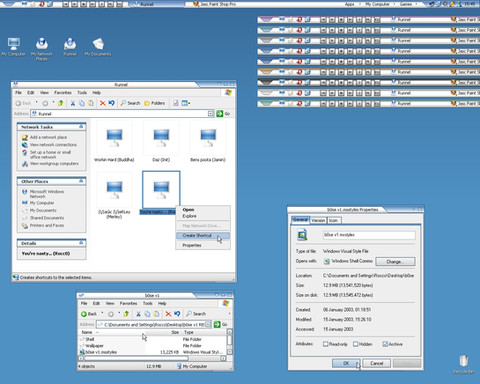The height and width of the screenshot is (384, 480).
Task: Check the Hidden attribute checkbox
Action: pos(355,344)
